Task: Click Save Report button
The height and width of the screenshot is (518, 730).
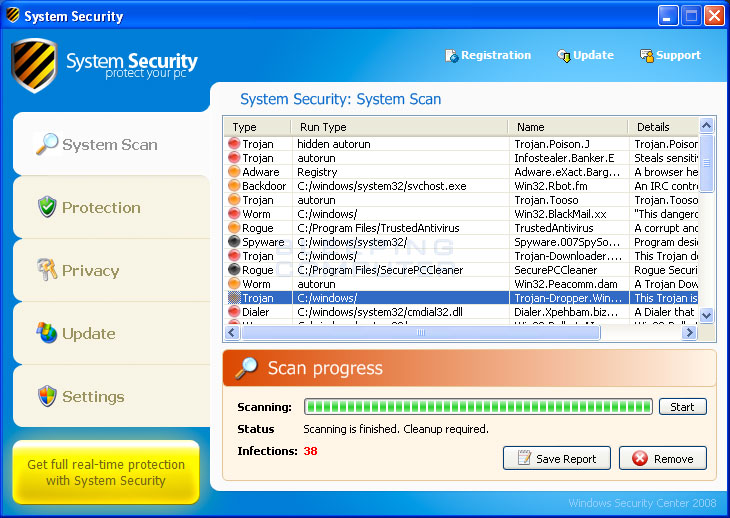Action: point(557,458)
